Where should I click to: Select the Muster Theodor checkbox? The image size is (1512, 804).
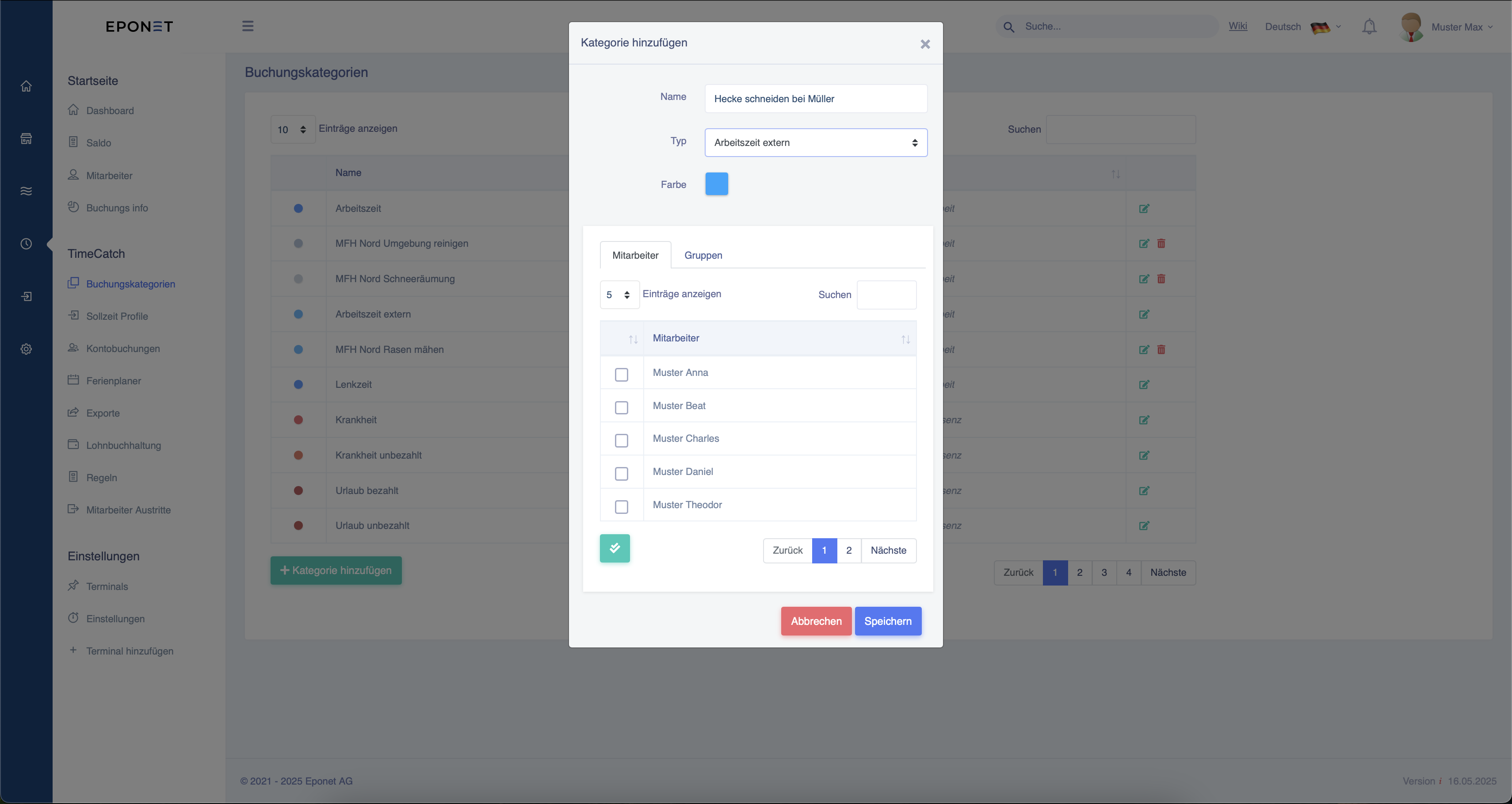click(x=621, y=506)
